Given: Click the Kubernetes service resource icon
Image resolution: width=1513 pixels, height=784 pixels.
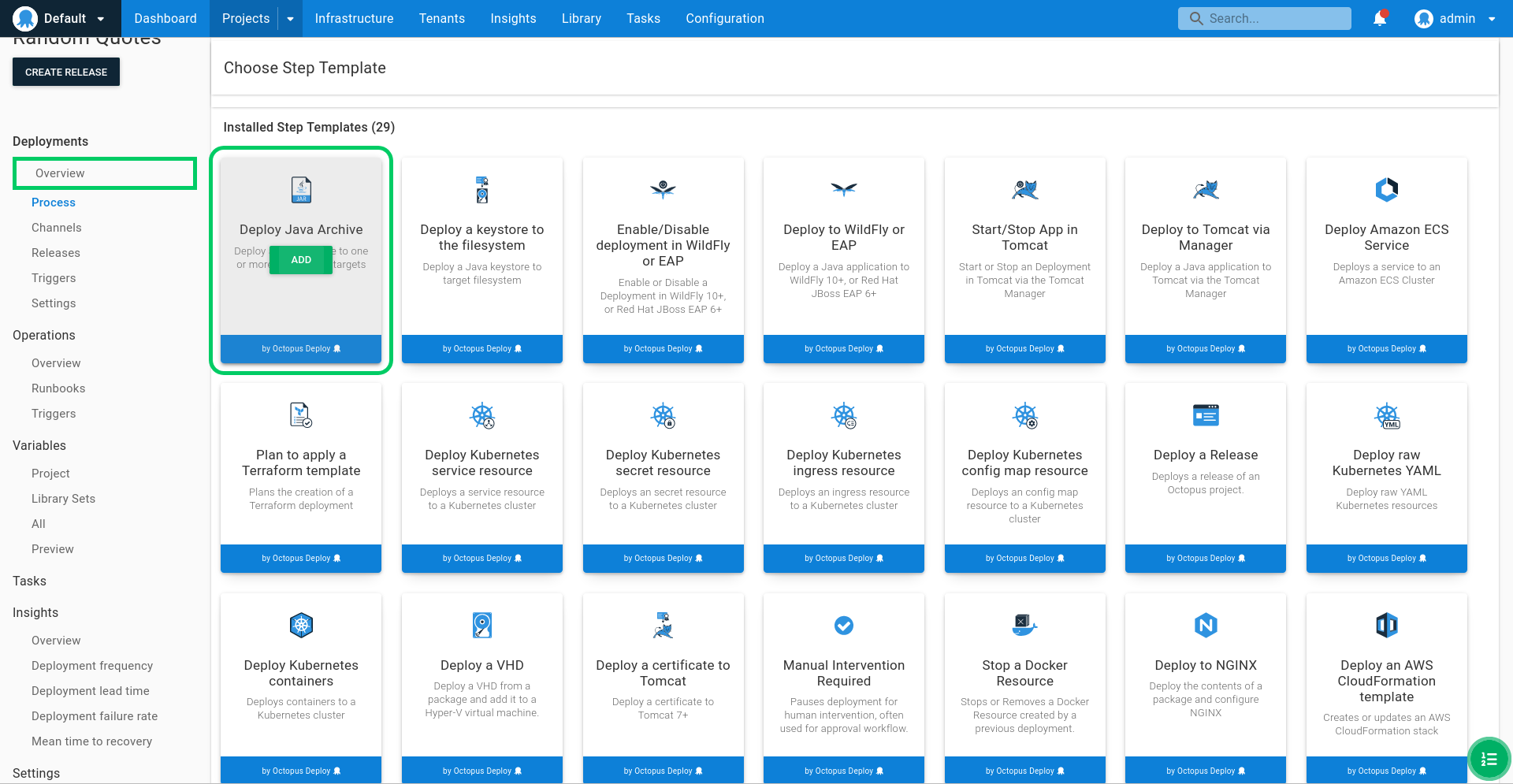Looking at the screenshot, I should tap(482, 415).
